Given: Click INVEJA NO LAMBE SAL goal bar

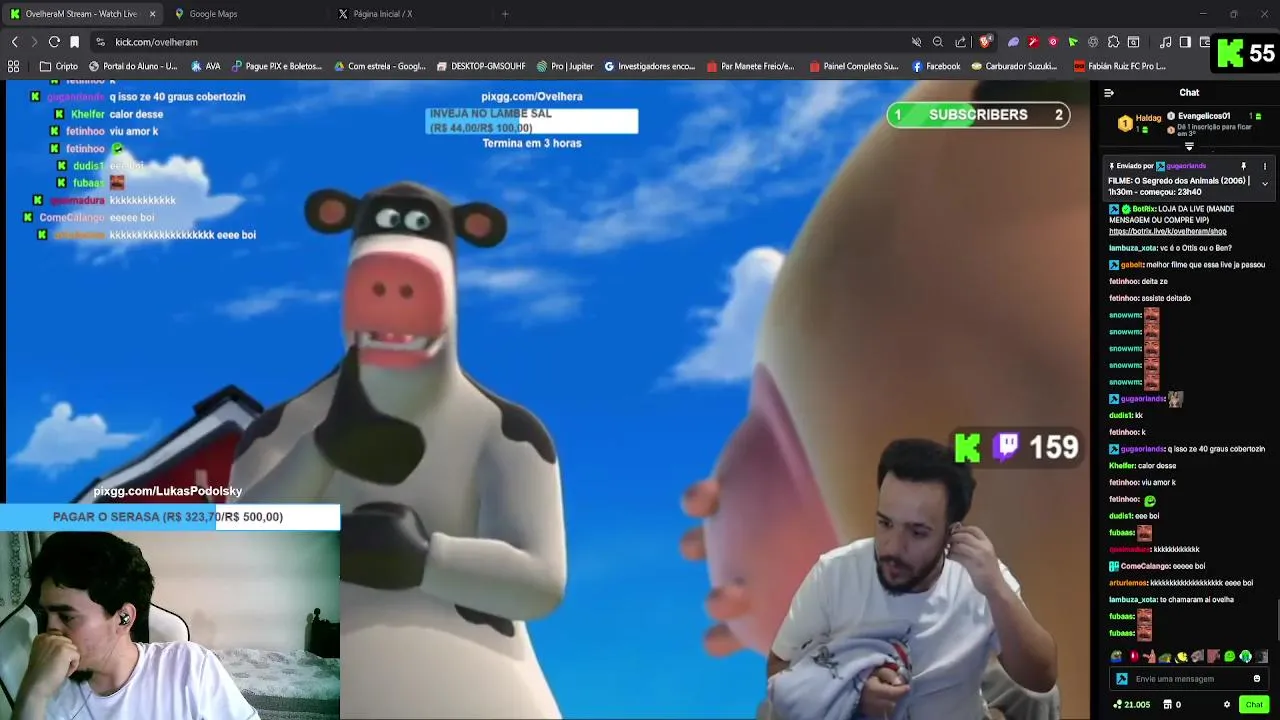Looking at the screenshot, I should (532, 121).
